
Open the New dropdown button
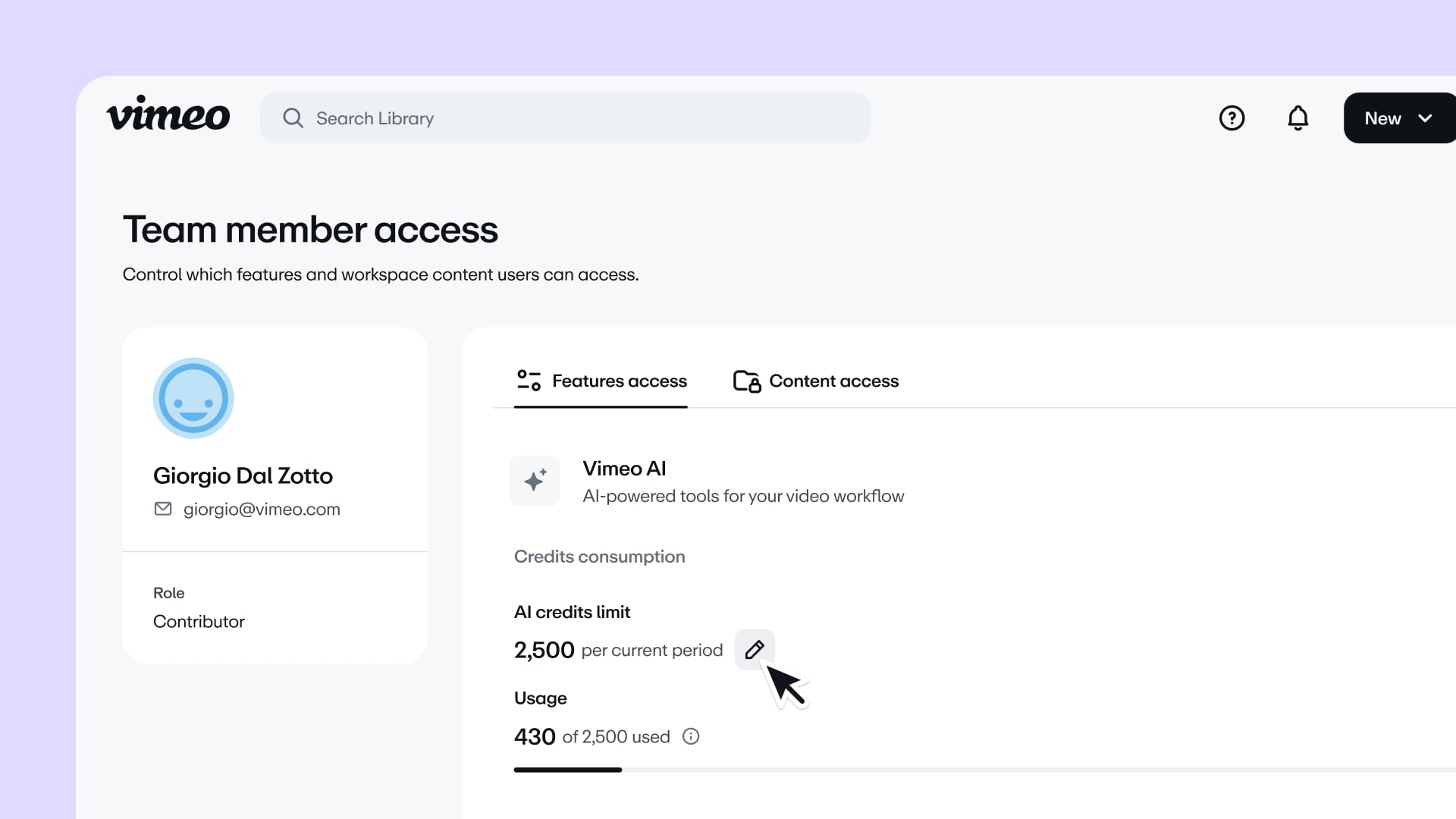tap(1399, 118)
